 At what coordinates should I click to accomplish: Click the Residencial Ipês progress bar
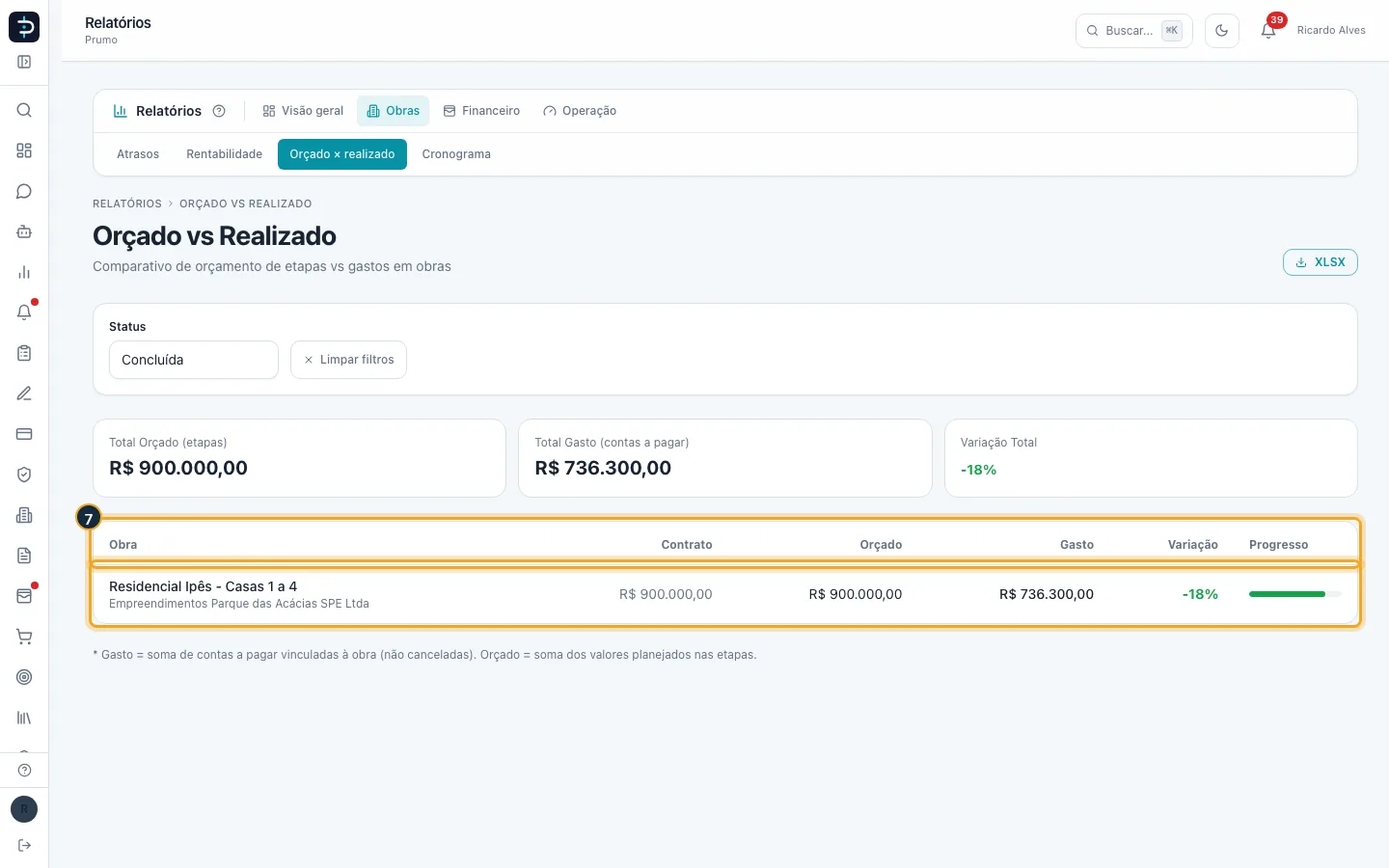(x=1295, y=594)
